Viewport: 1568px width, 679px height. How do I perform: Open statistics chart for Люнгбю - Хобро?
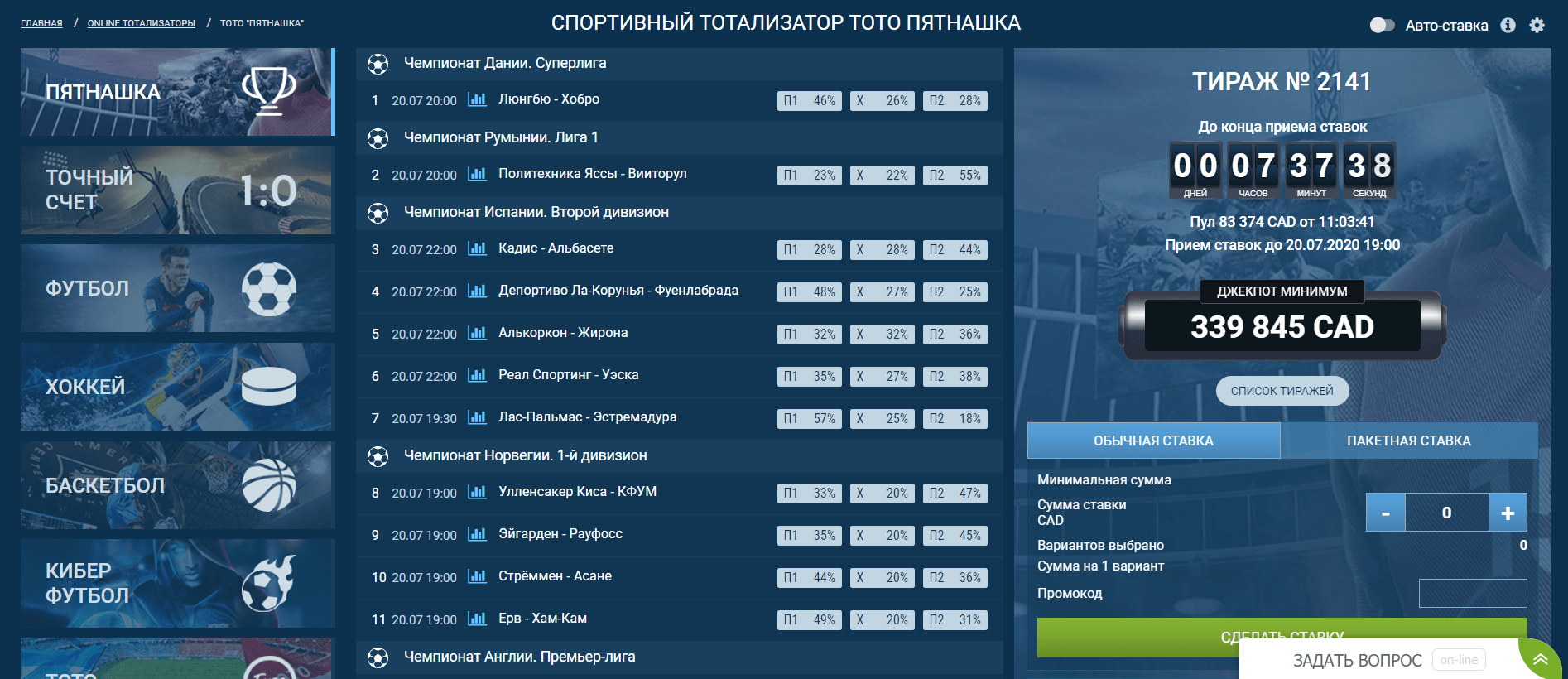click(x=477, y=99)
